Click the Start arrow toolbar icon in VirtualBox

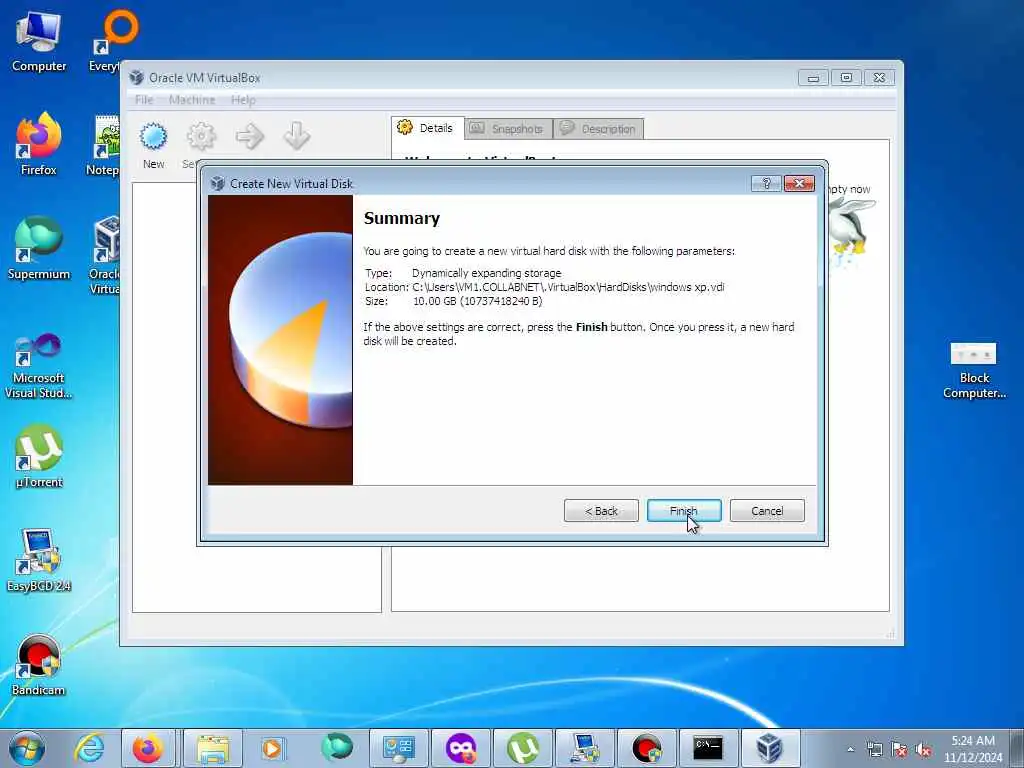click(x=249, y=137)
